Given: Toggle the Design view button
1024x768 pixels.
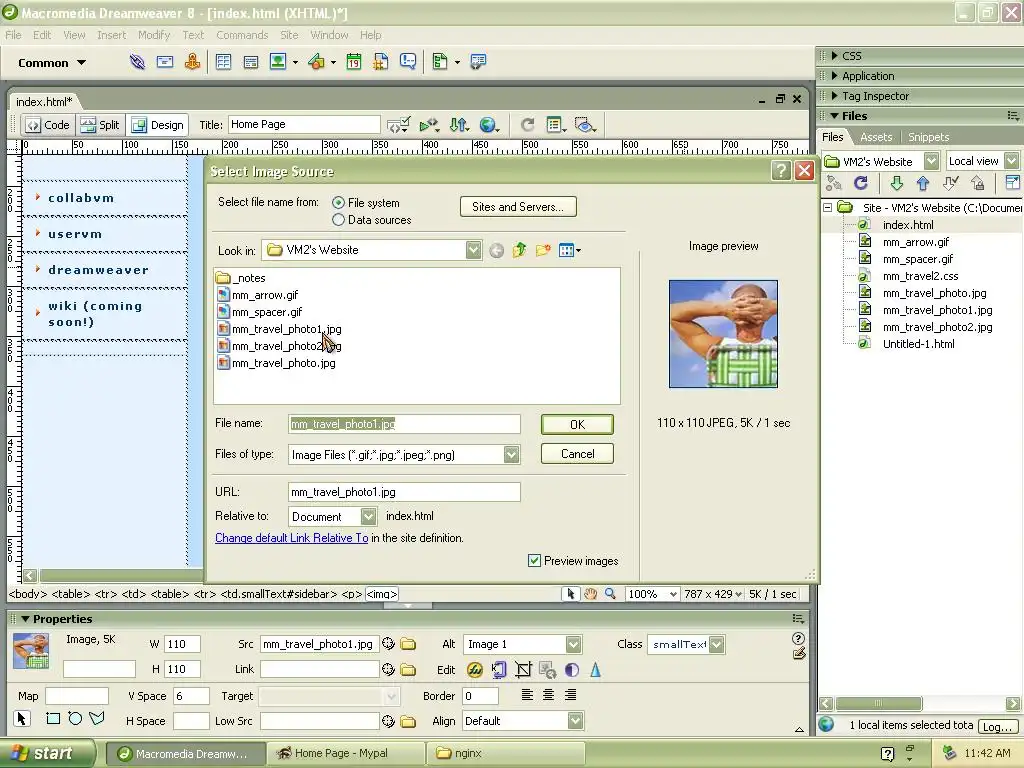Looking at the screenshot, I should pyautogui.click(x=157, y=125).
